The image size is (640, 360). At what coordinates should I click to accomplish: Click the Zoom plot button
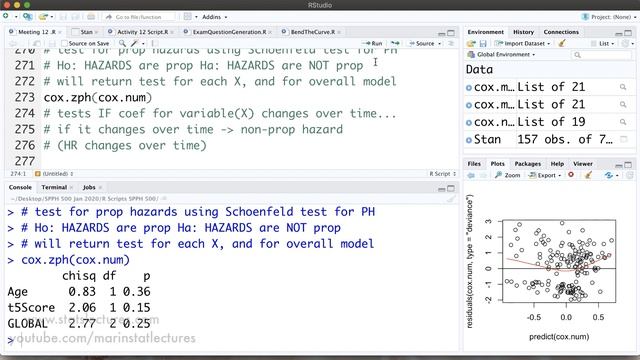click(508, 175)
